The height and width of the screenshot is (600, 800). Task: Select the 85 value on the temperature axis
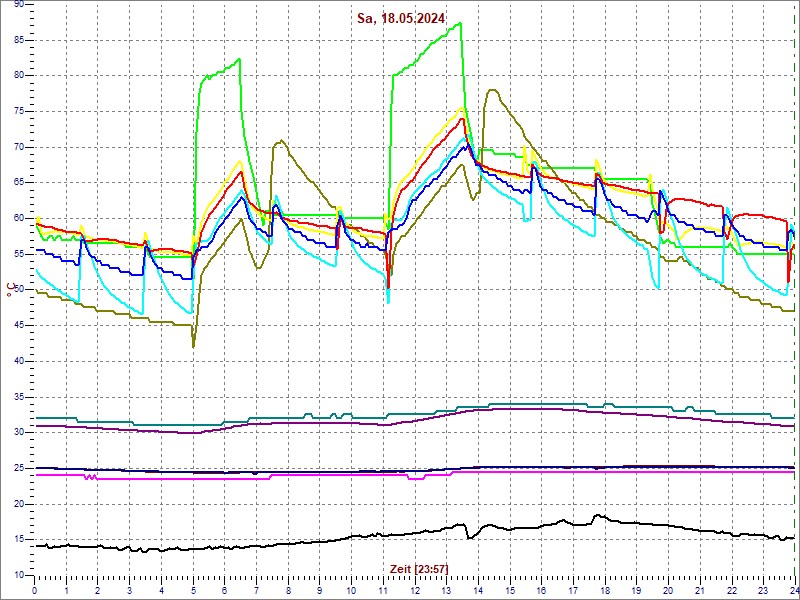(18, 40)
